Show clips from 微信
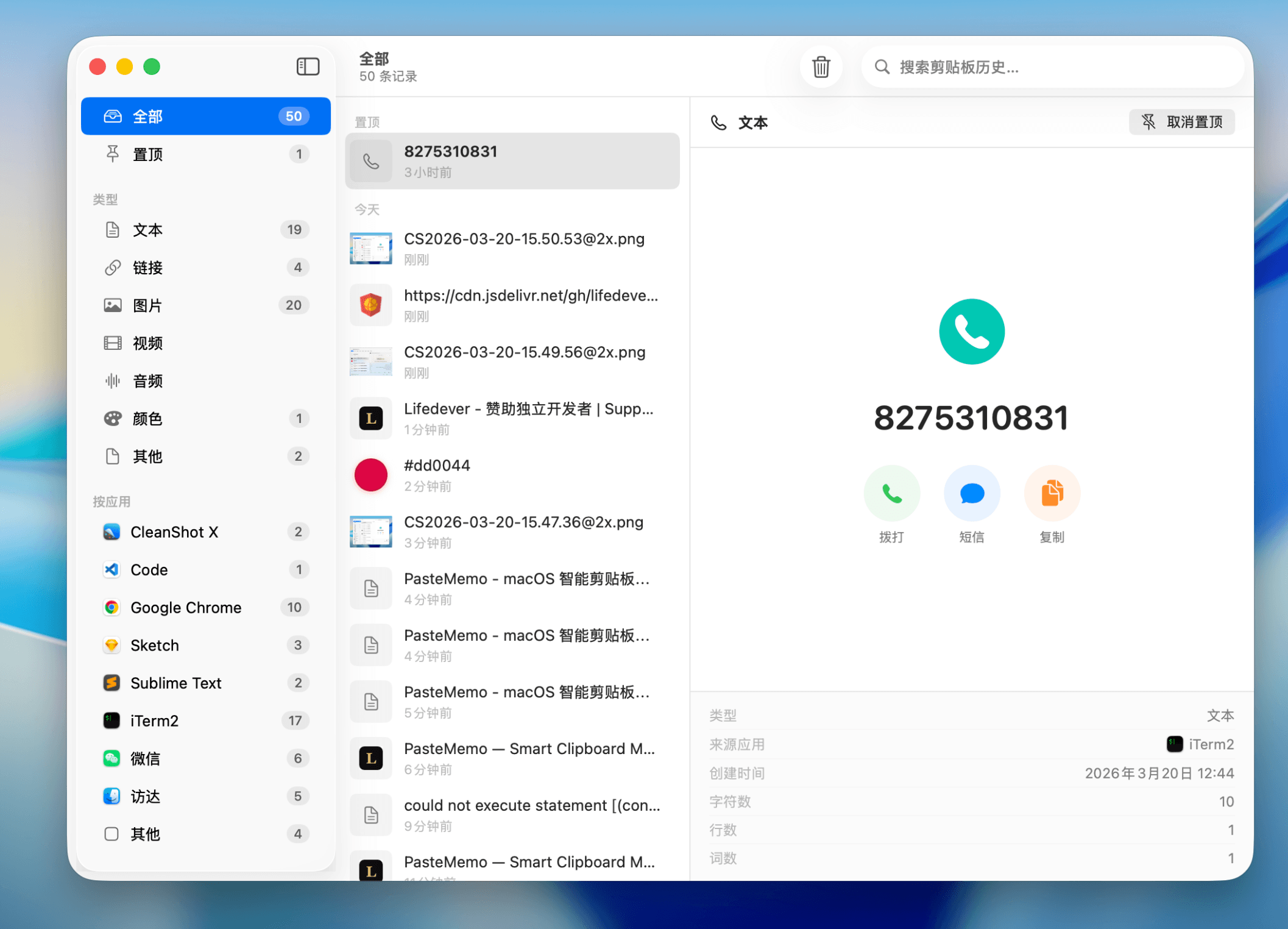 click(x=206, y=758)
